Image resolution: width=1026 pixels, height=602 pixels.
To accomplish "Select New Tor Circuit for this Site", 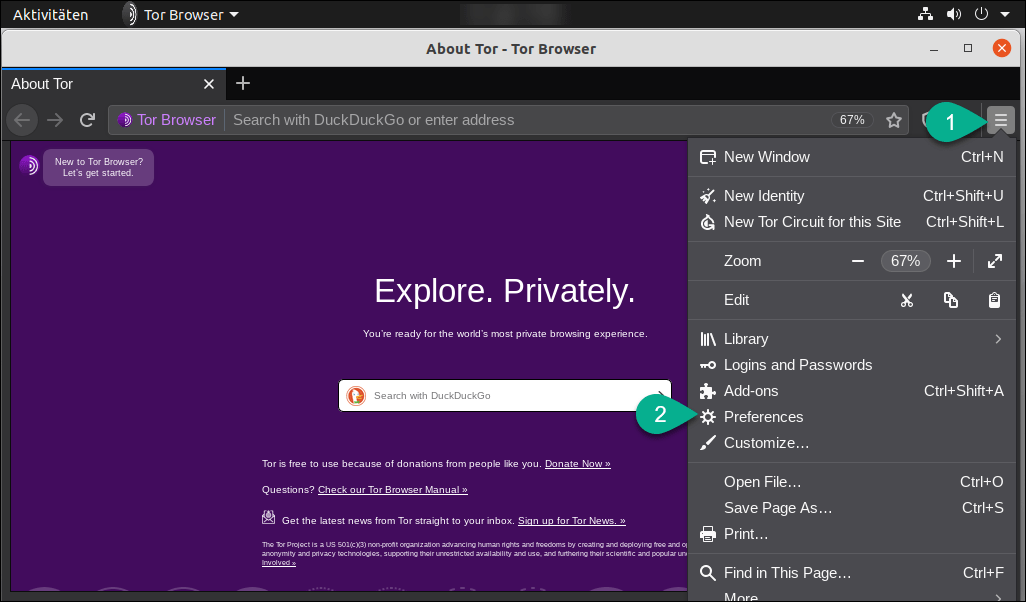I will point(851,222).
